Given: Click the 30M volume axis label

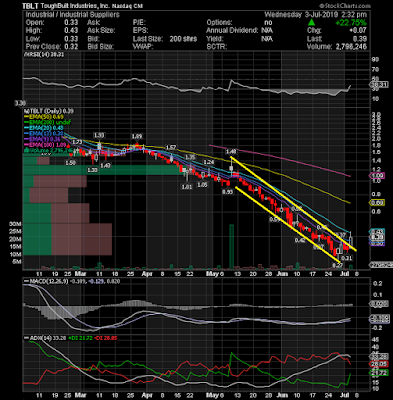Looking at the screenshot, I should (x=16, y=224).
